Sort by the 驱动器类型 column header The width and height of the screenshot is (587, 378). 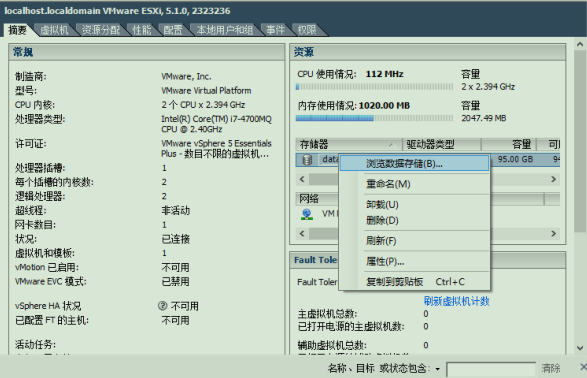click(x=442, y=144)
